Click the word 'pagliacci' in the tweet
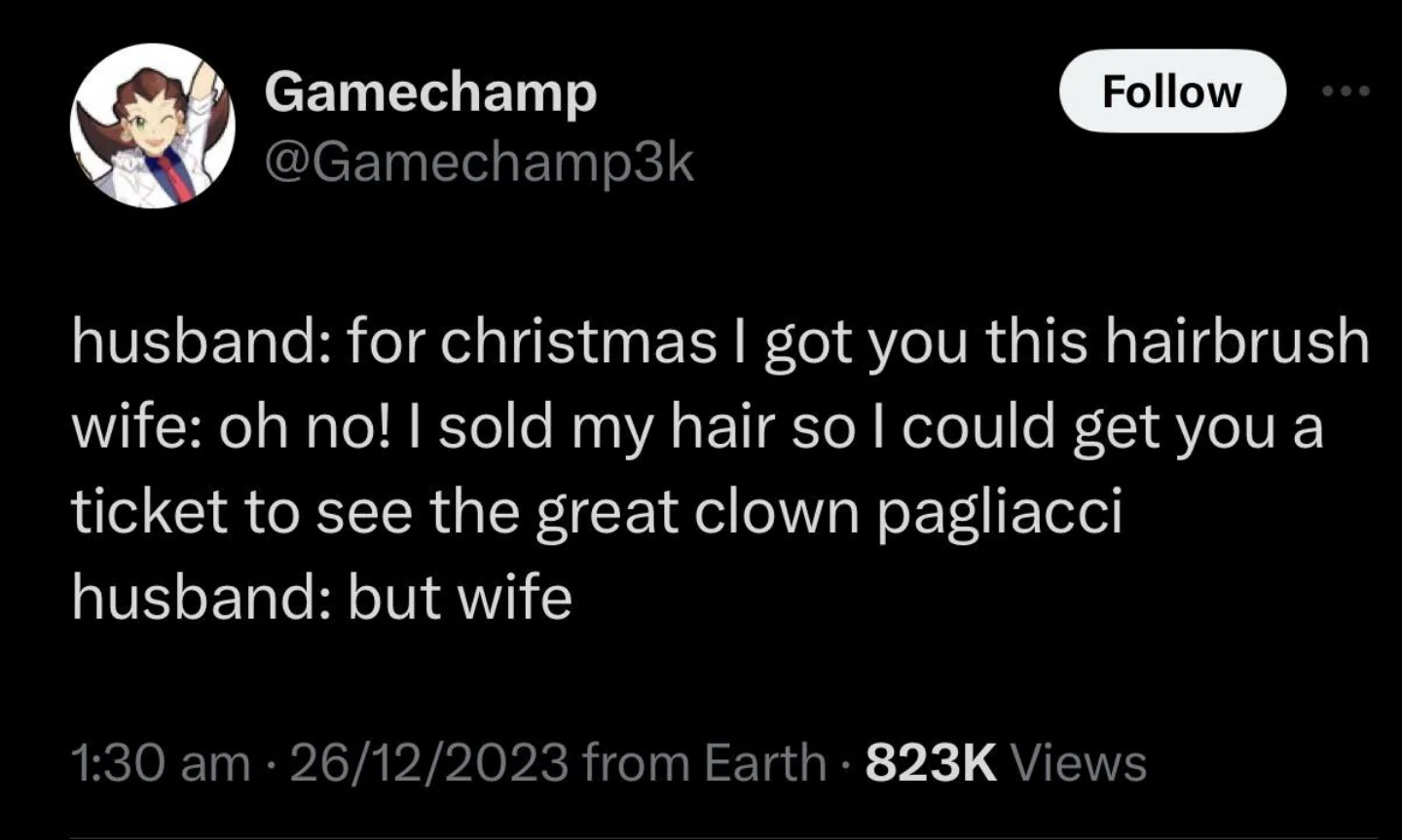Screen dimensions: 1402x840 (x=1001, y=515)
